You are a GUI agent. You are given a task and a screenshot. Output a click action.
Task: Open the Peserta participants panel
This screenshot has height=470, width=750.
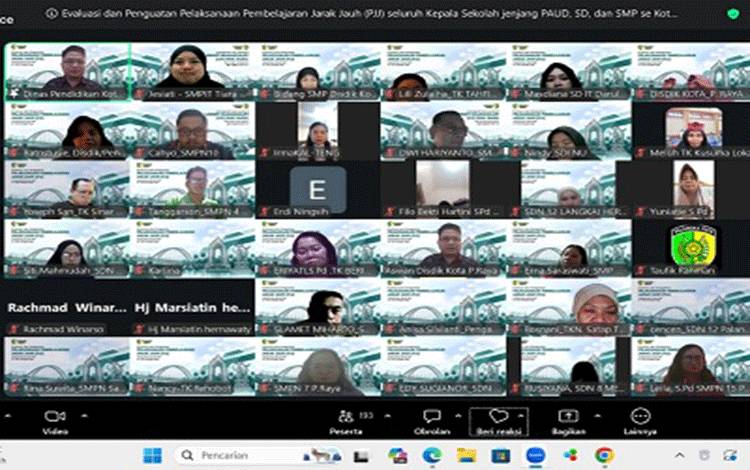346,422
